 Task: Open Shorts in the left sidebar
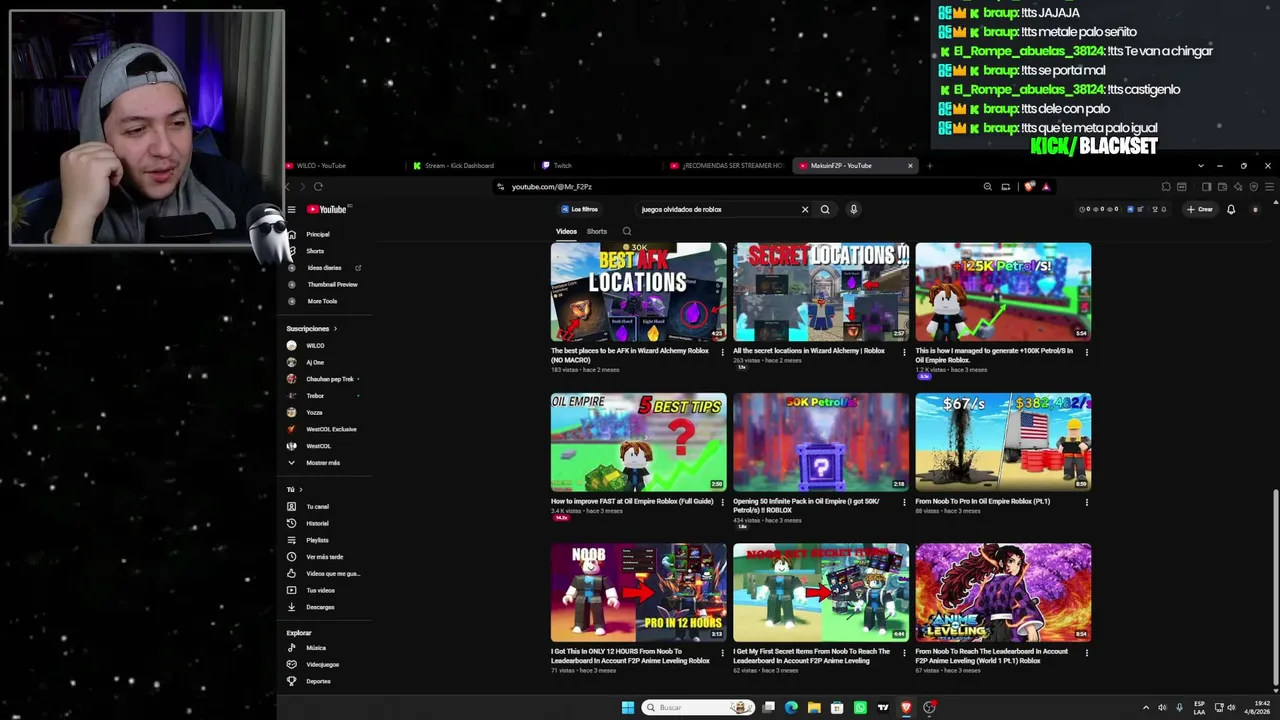[x=315, y=251]
